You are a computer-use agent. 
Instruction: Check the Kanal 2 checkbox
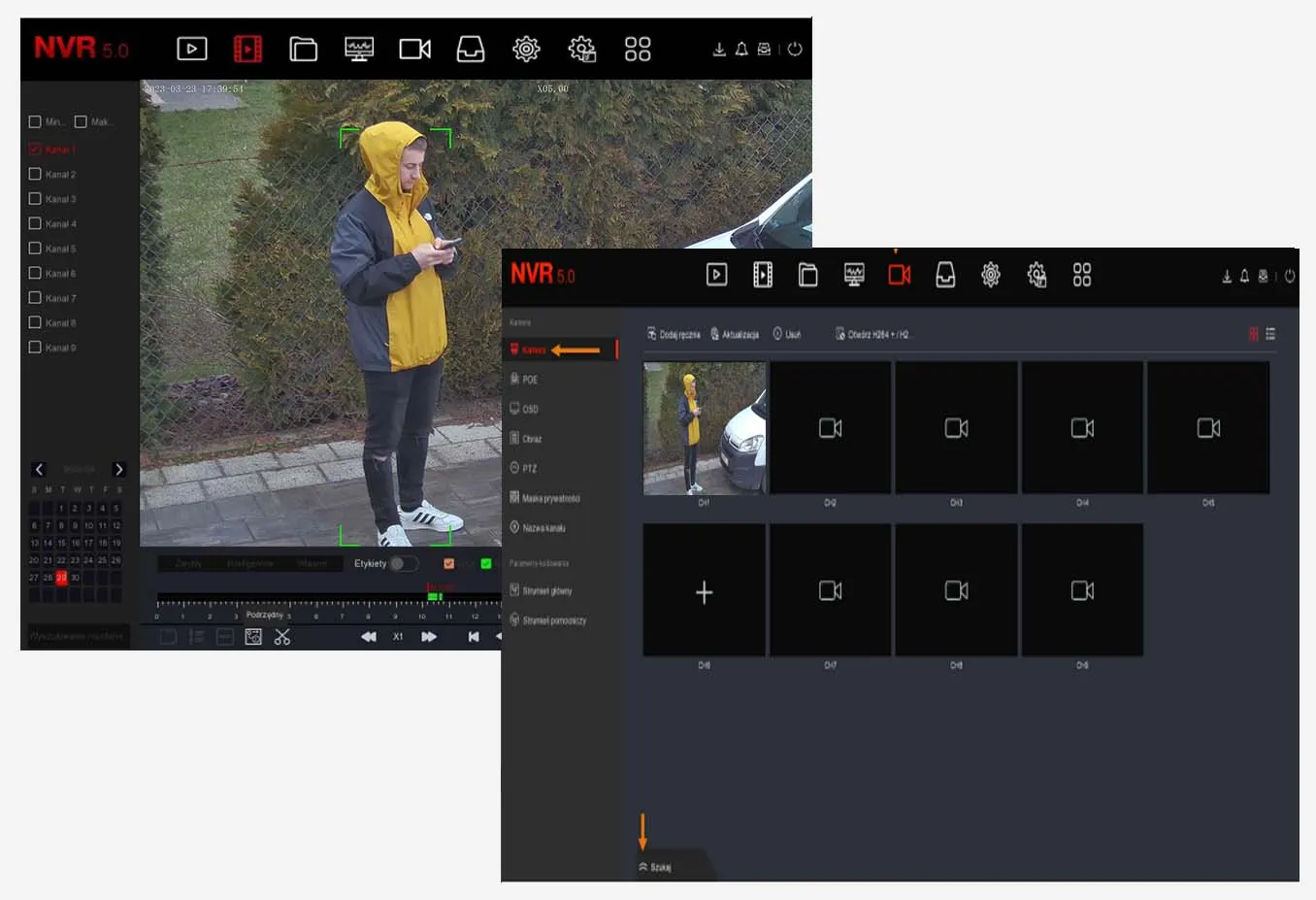click(x=35, y=174)
